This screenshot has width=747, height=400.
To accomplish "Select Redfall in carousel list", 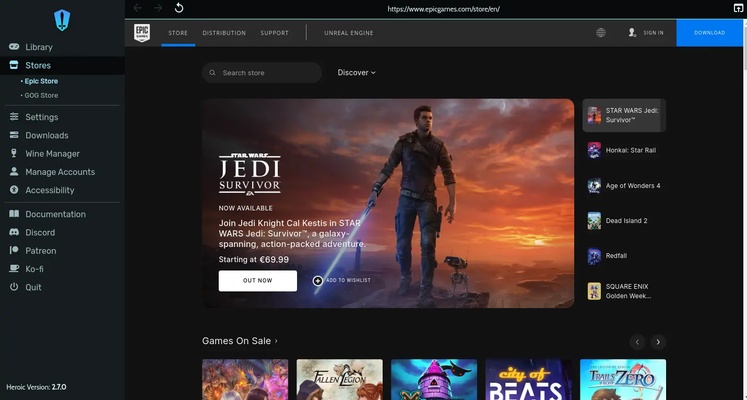I will point(624,256).
